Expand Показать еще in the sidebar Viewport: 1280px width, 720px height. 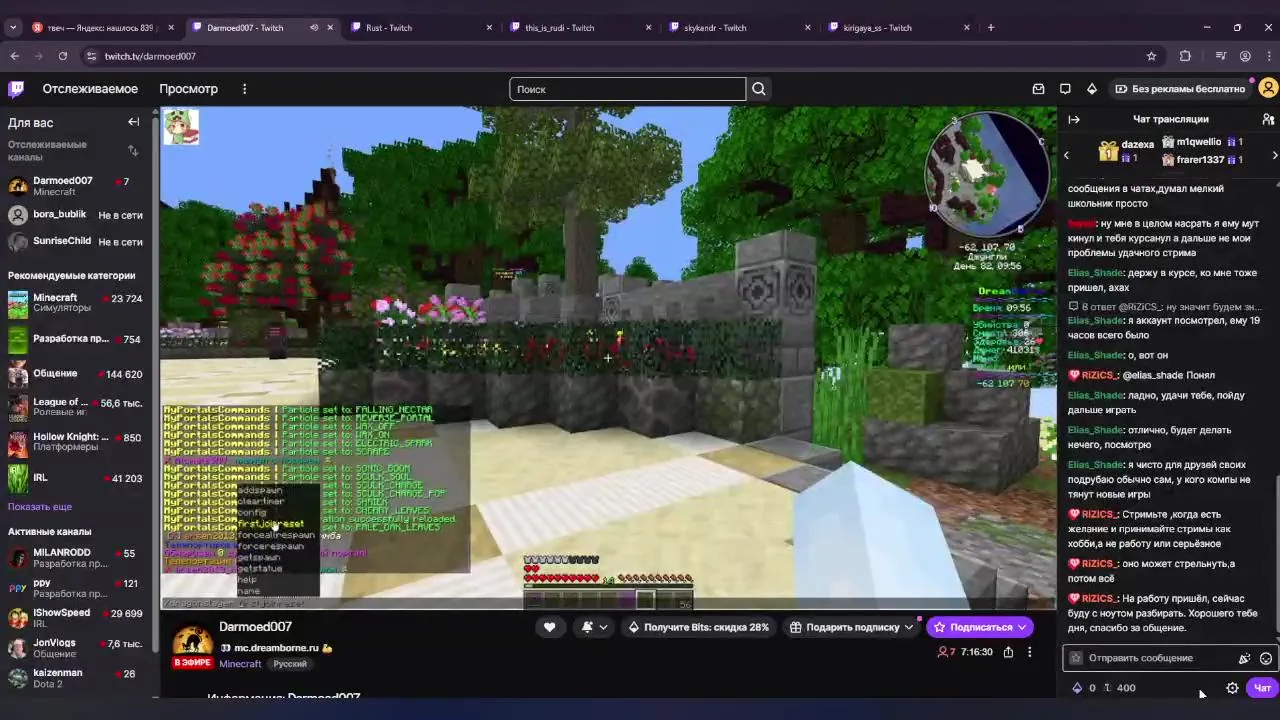[x=40, y=507]
